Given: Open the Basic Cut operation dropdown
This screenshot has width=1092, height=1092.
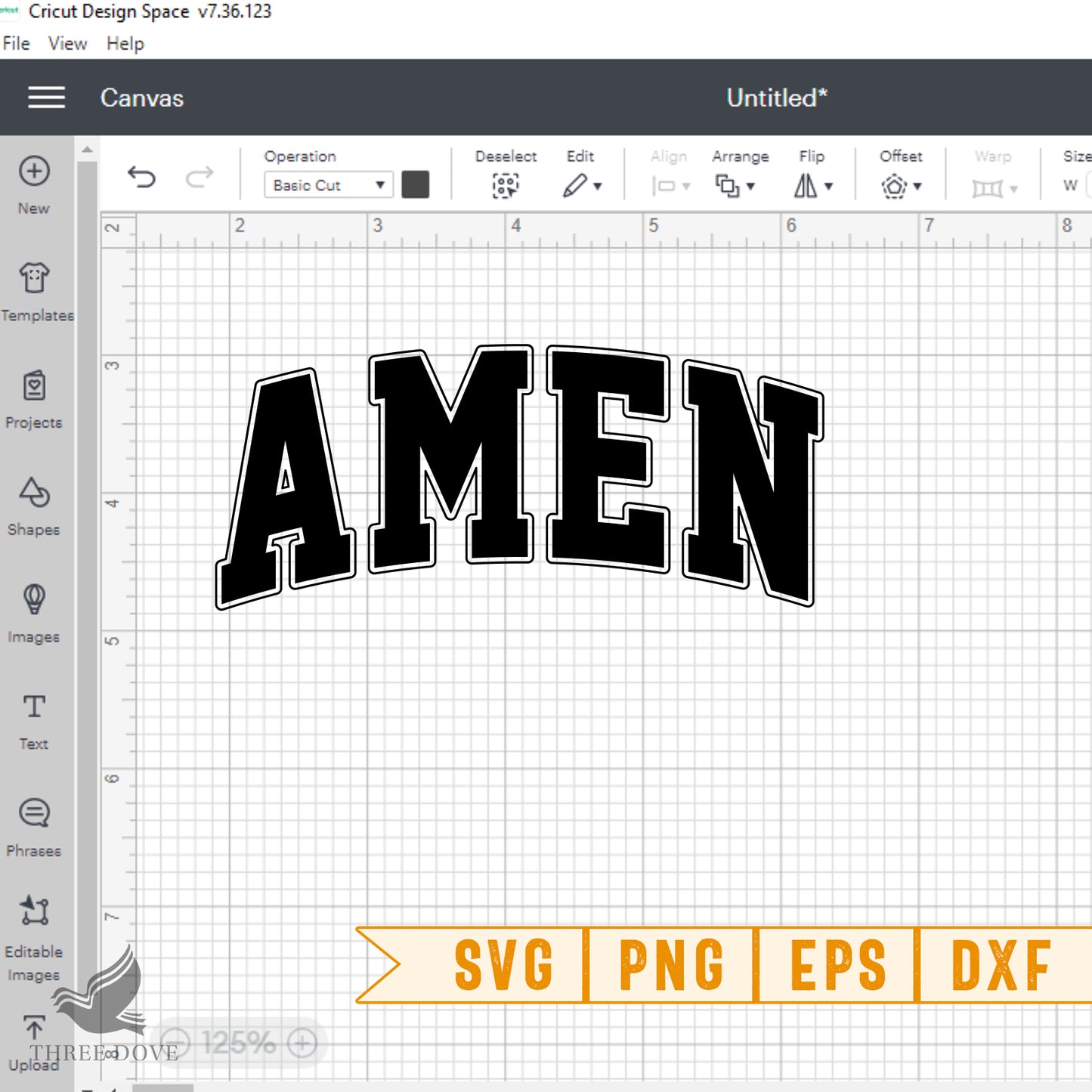Looking at the screenshot, I should click(328, 185).
